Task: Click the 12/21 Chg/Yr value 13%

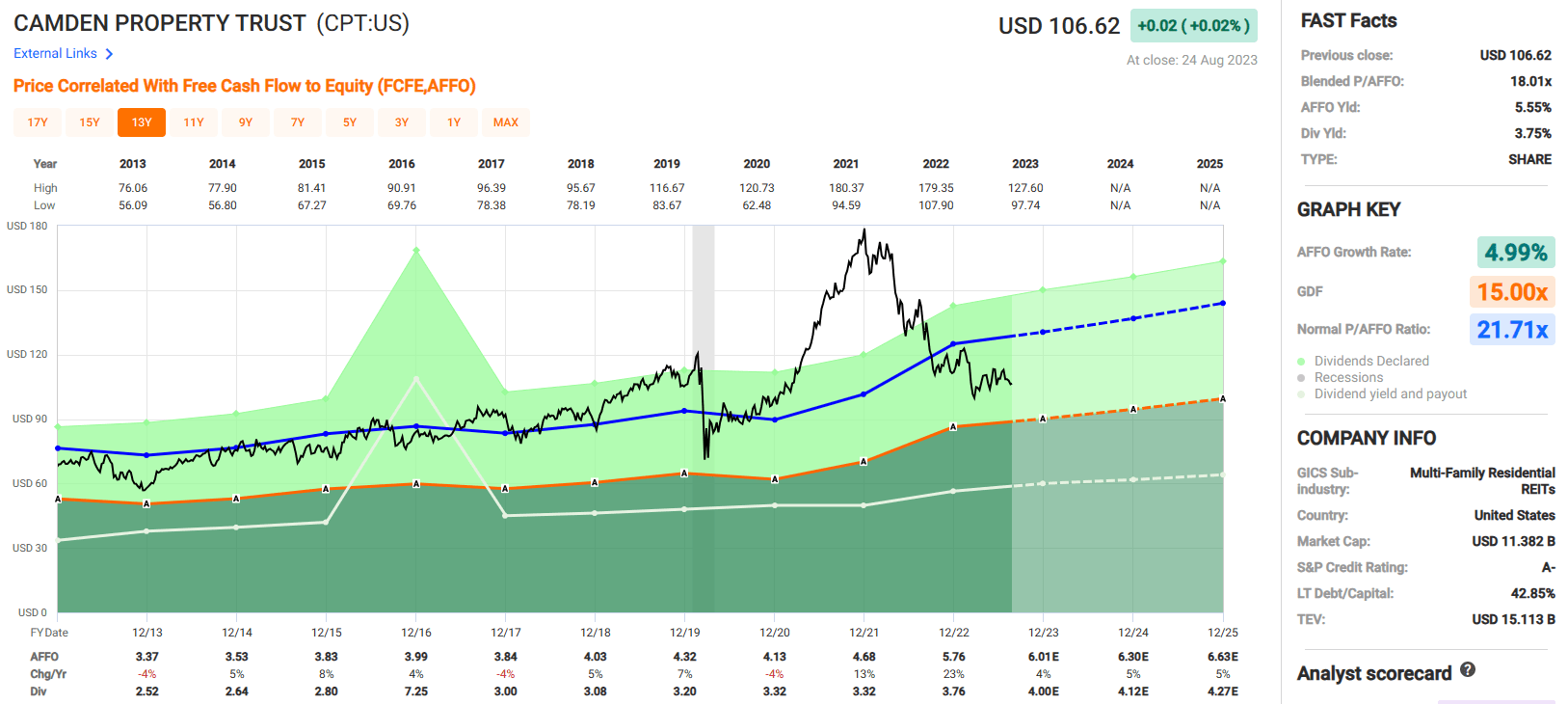Action: (864, 674)
